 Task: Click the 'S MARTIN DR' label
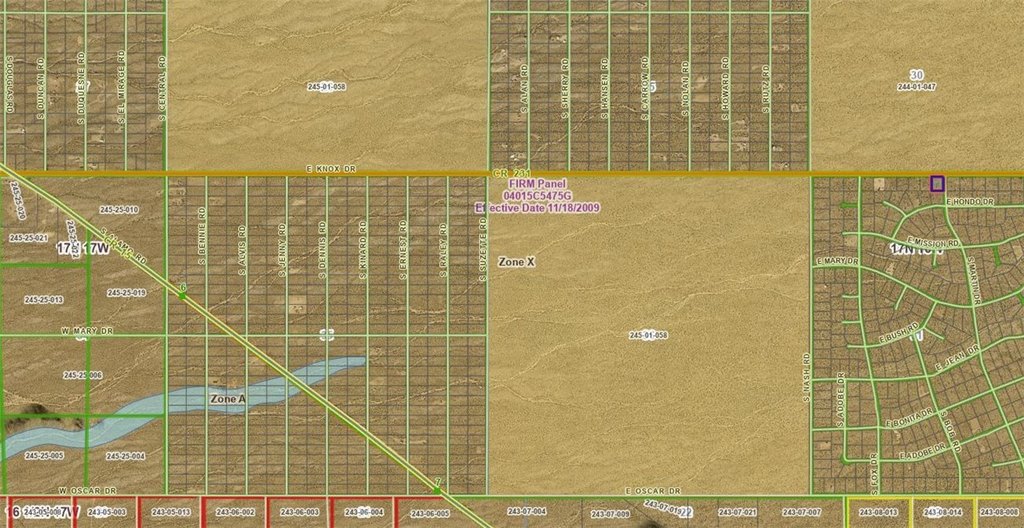(x=974, y=280)
